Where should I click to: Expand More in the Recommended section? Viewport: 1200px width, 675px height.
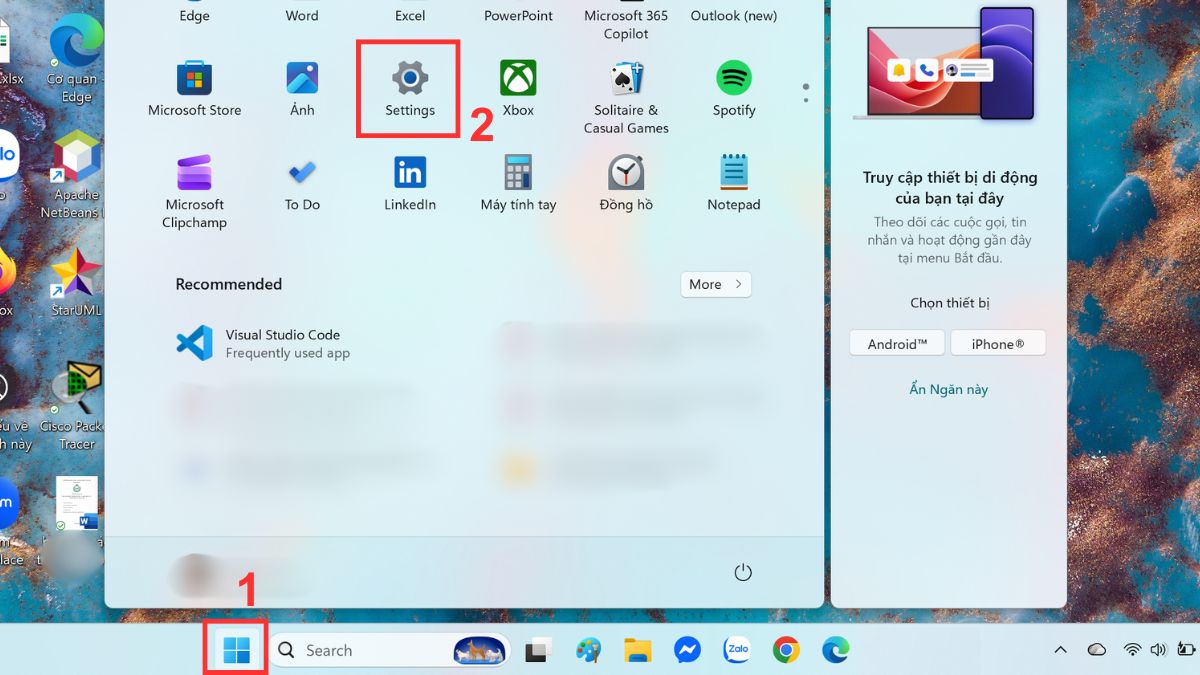pos(715,284)
